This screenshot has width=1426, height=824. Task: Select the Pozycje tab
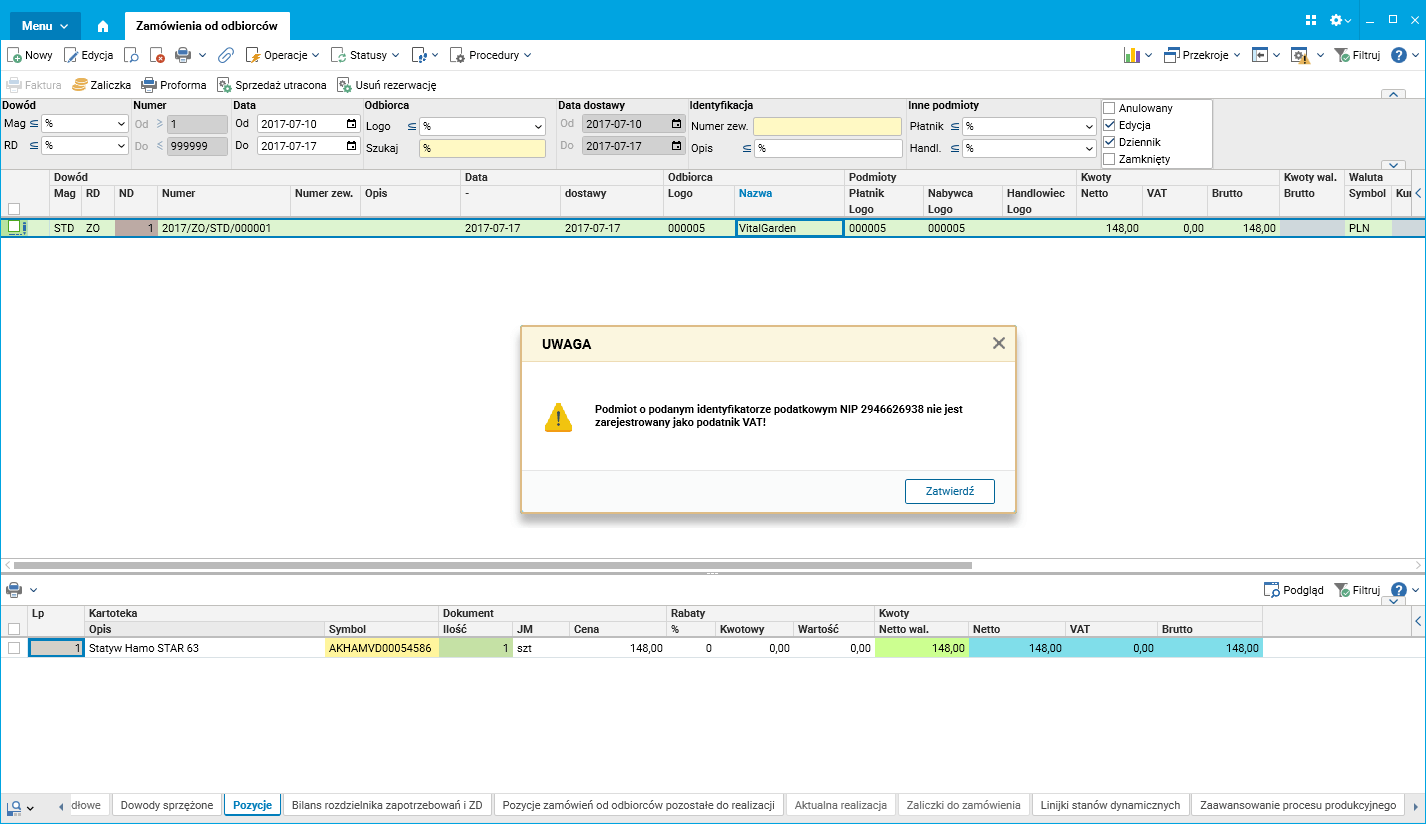252,805
